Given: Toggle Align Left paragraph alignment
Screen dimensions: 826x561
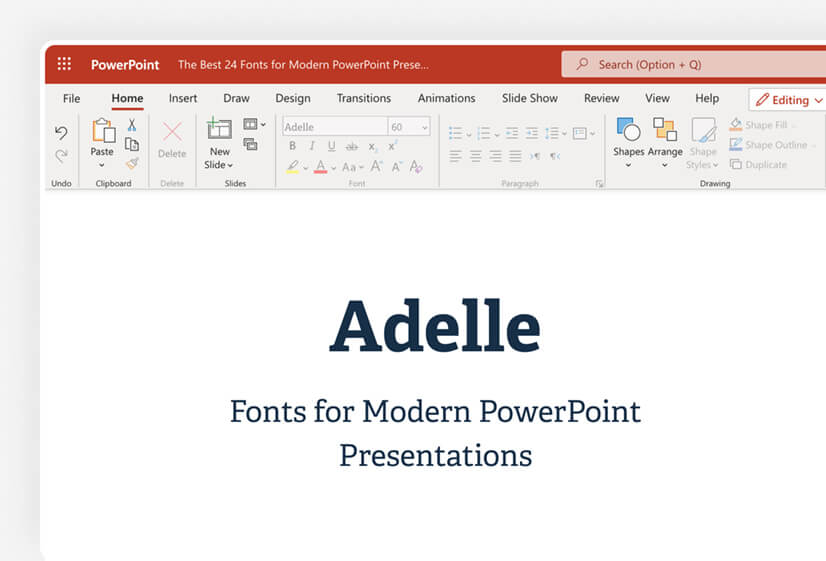Looking at the screenshot, I should 456,156.
